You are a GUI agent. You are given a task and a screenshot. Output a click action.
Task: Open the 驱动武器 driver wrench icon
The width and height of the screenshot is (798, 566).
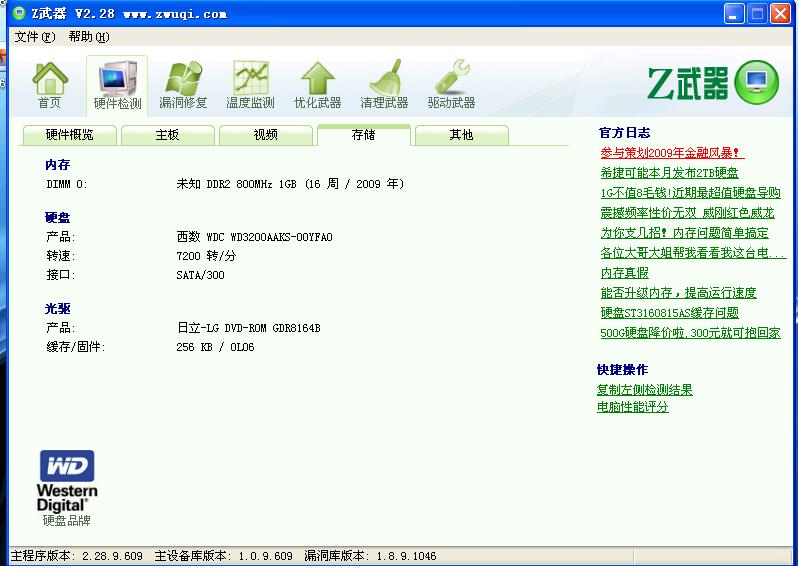(x=451, y=85)
